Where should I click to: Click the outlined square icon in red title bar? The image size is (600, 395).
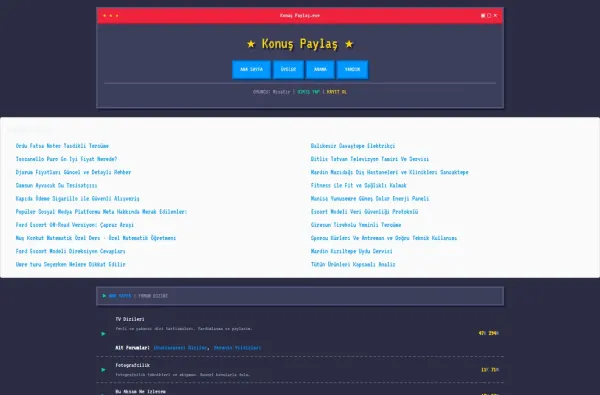[x=489, y=16]
